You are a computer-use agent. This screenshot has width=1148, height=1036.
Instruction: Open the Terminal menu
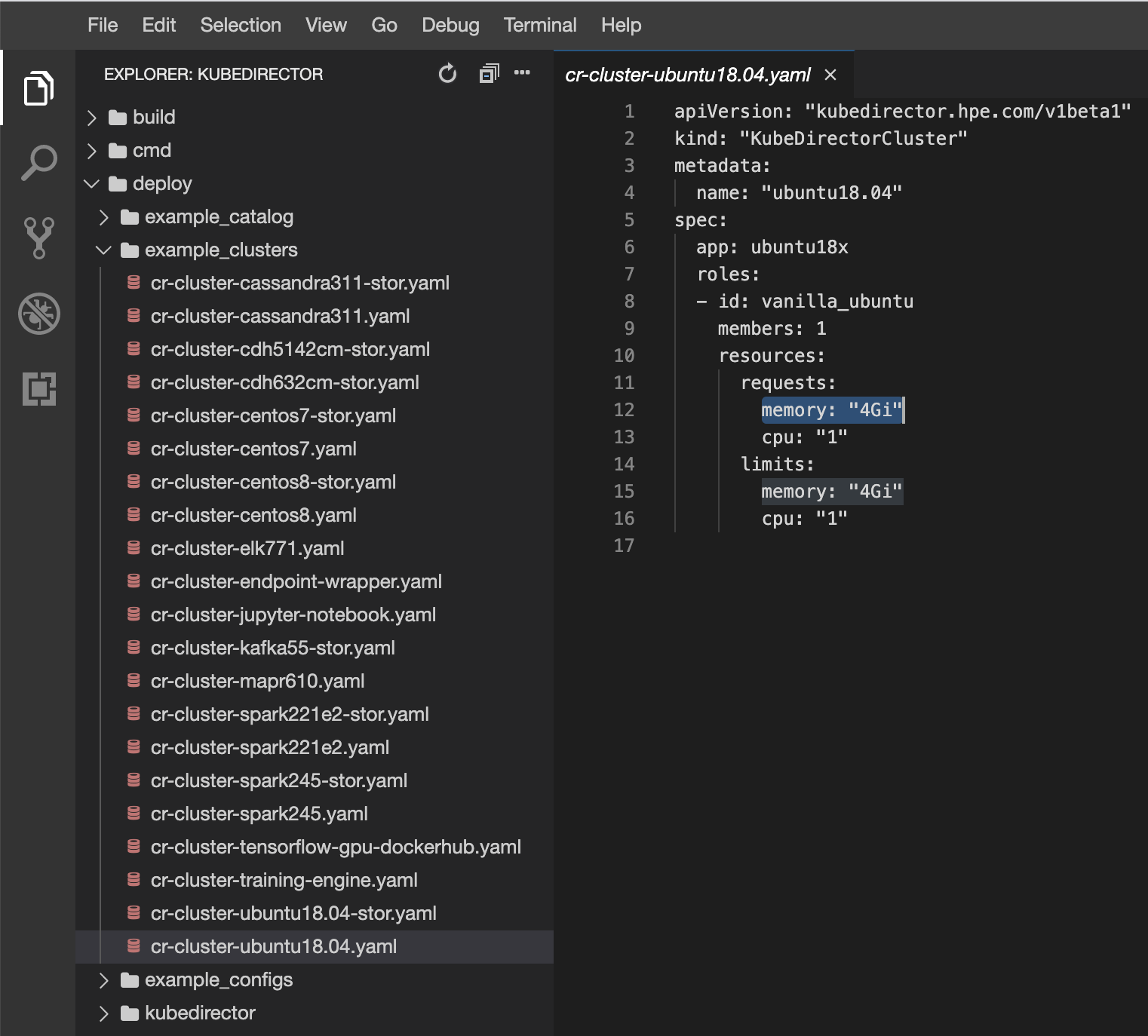(x=540, y=25)
